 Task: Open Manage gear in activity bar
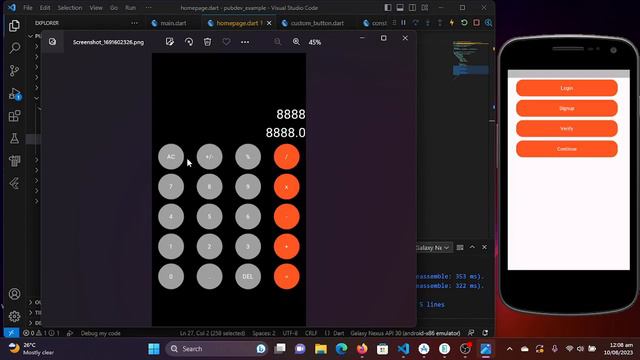pyautogui.click(x=14, y=316)
